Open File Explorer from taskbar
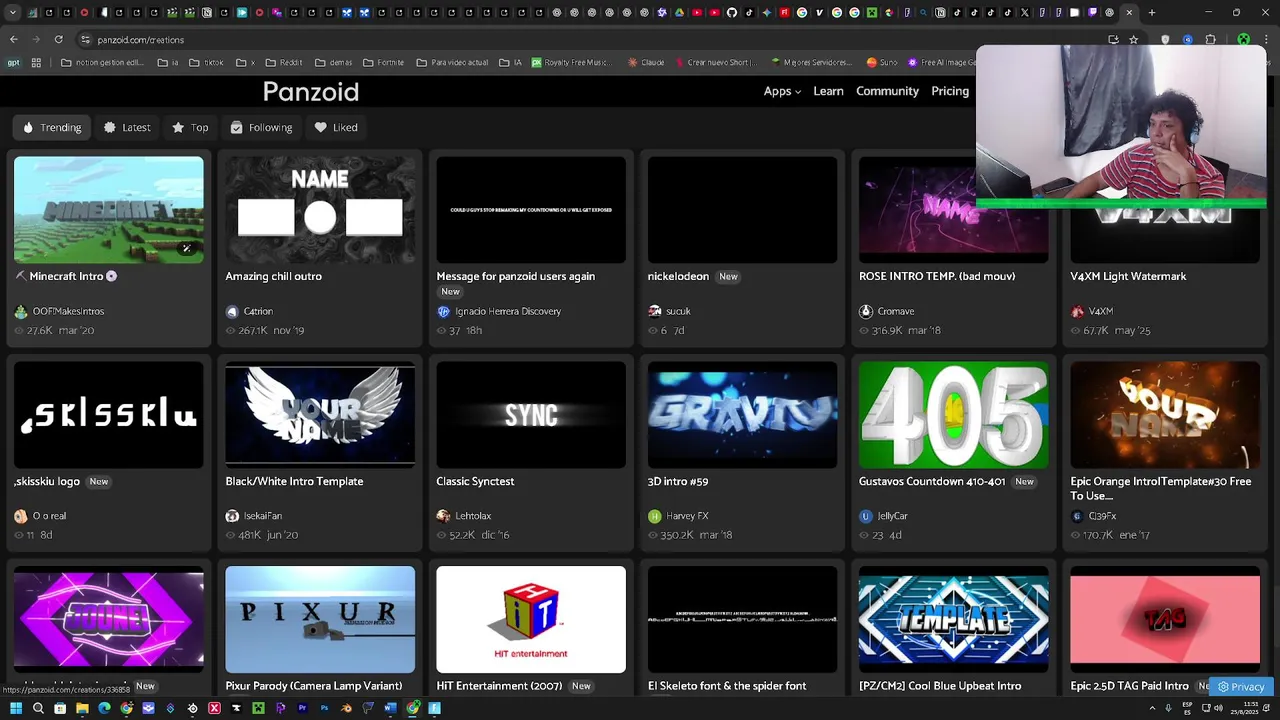 (82, 708)
